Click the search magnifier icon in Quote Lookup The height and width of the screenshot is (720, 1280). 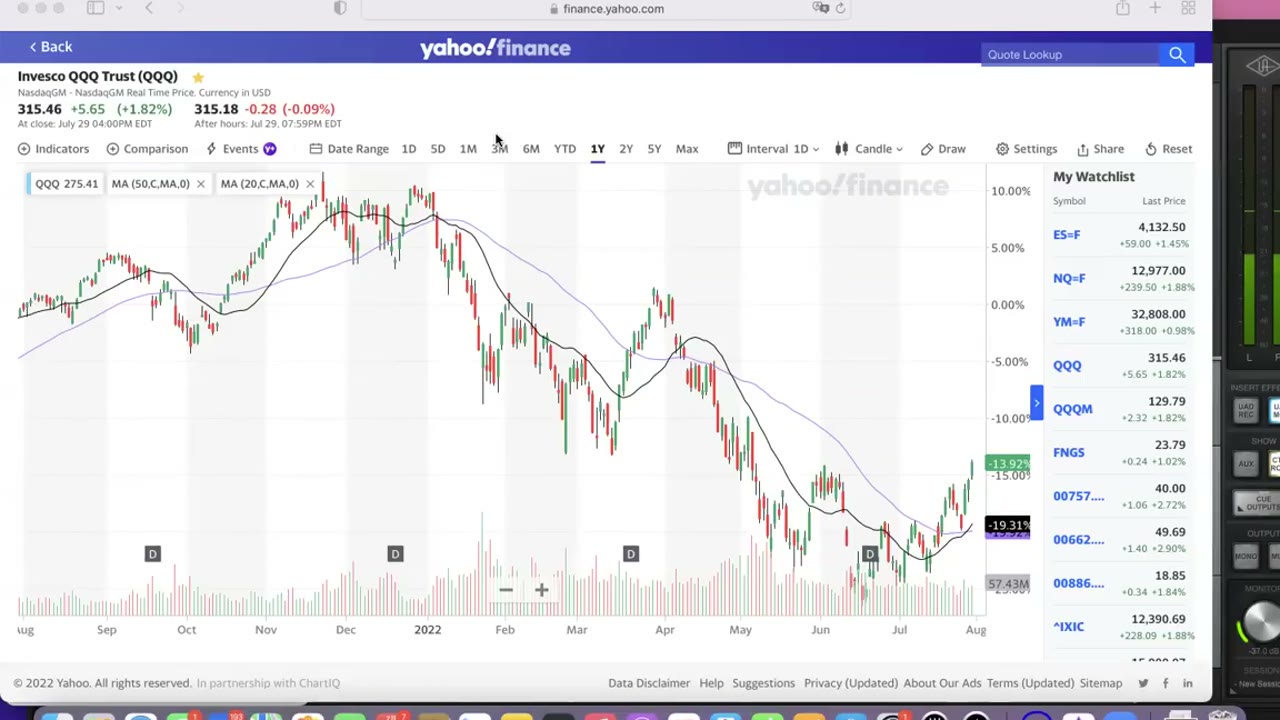coord(1177,55)
